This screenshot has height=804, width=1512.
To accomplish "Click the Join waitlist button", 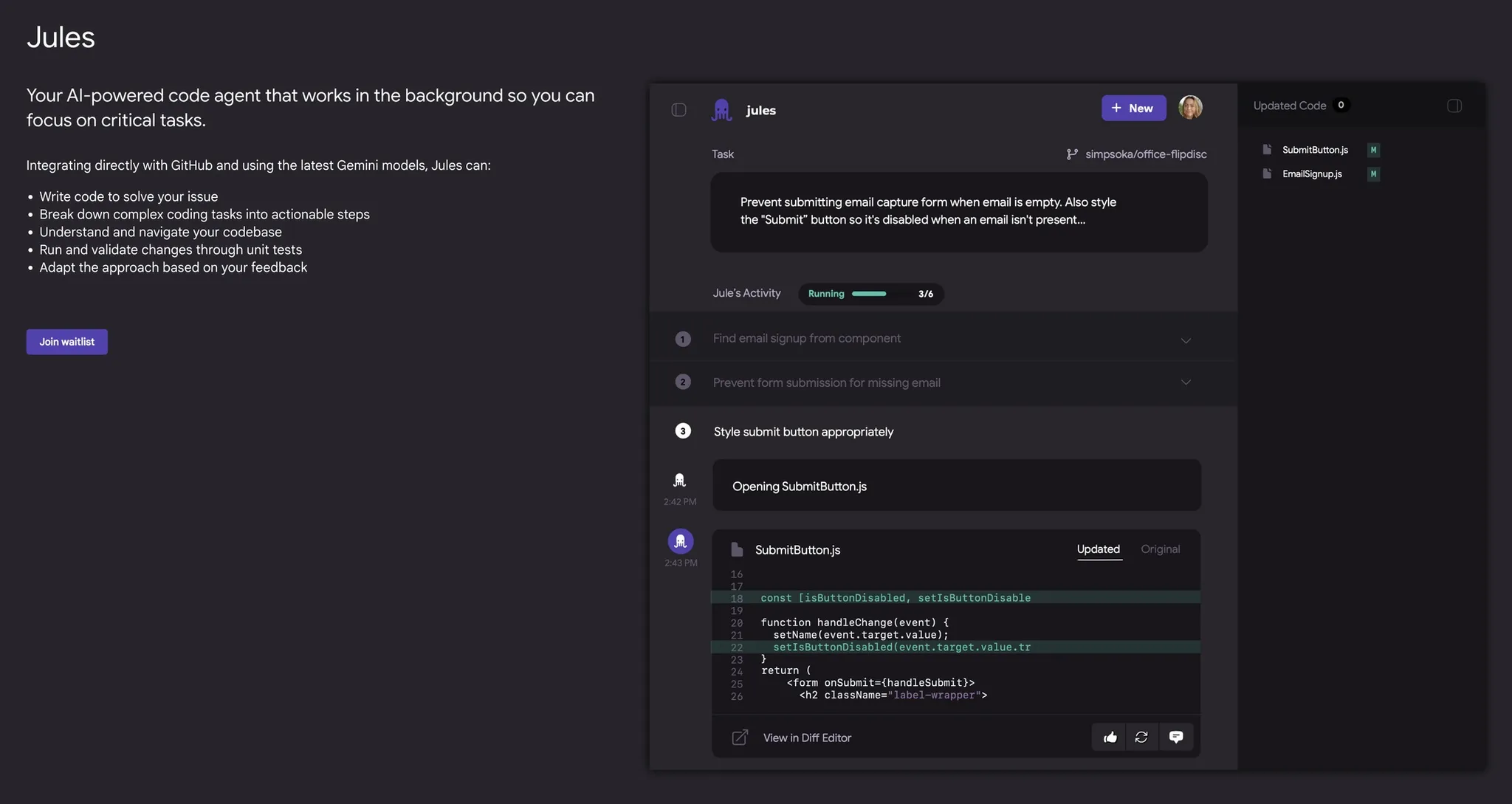I will tap(67, 342).
